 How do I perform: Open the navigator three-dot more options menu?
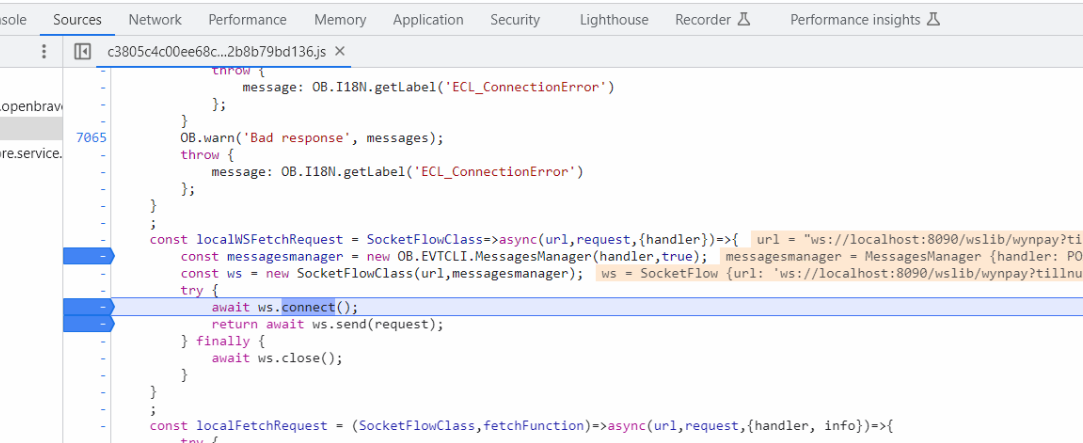click(44, 52)
